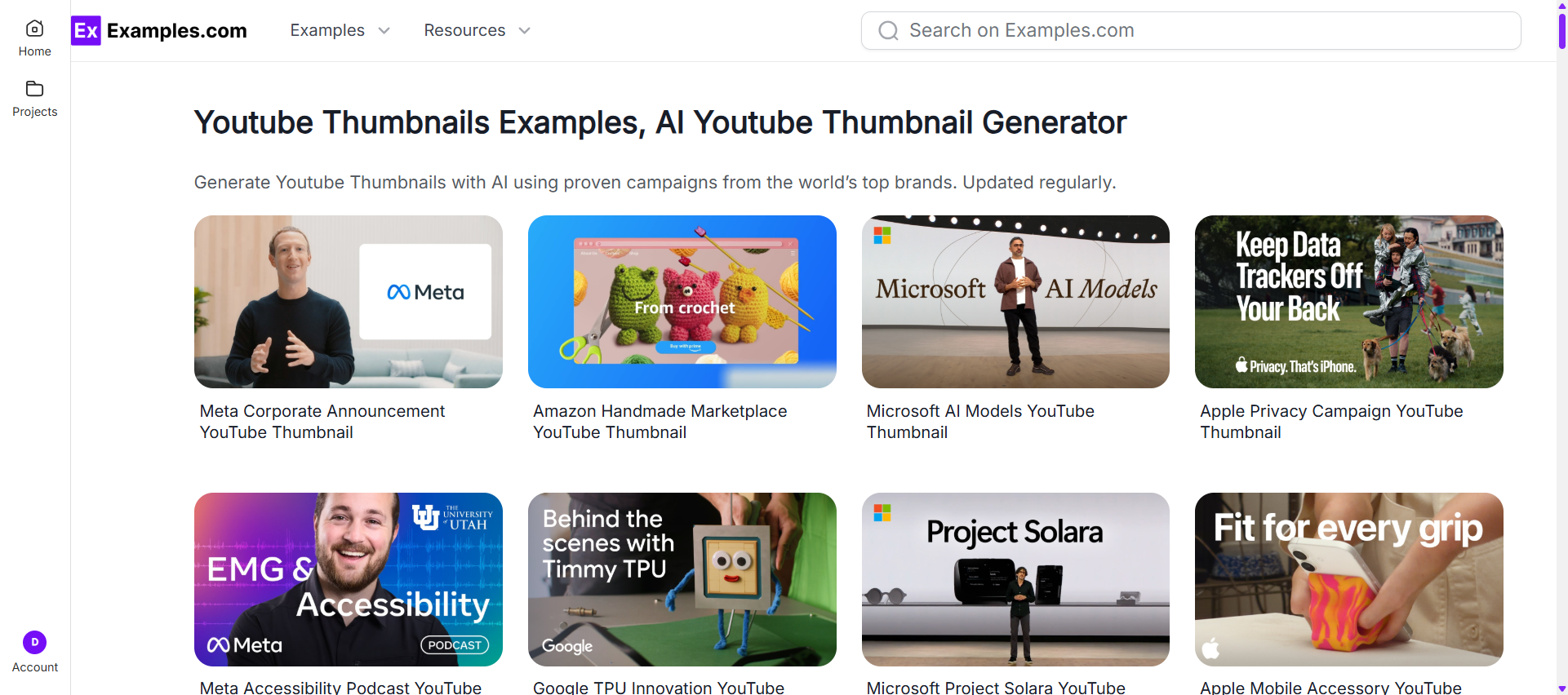Click the Google TPU Innovation YouTube title
The width and height of the screenshot is (1568, 695).
click(659, 687)
